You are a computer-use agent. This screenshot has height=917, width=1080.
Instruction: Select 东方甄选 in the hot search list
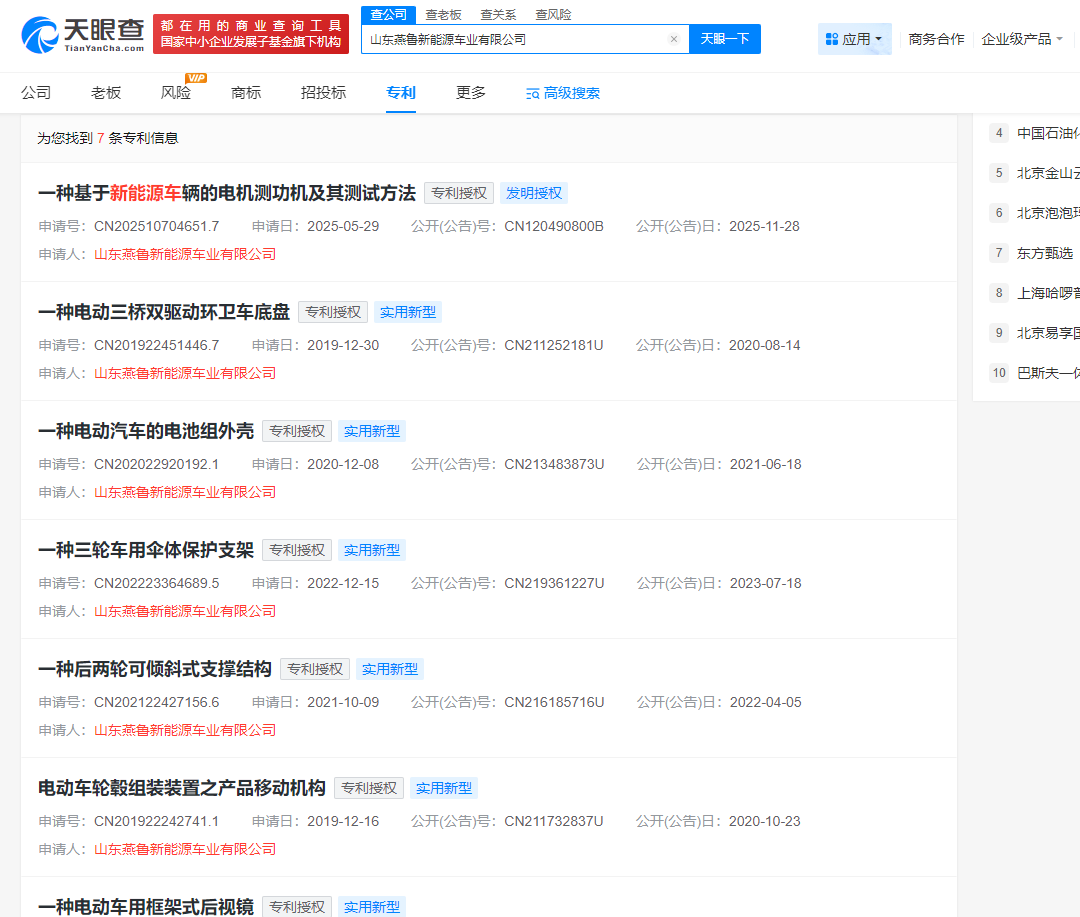tap(1044, 253)
